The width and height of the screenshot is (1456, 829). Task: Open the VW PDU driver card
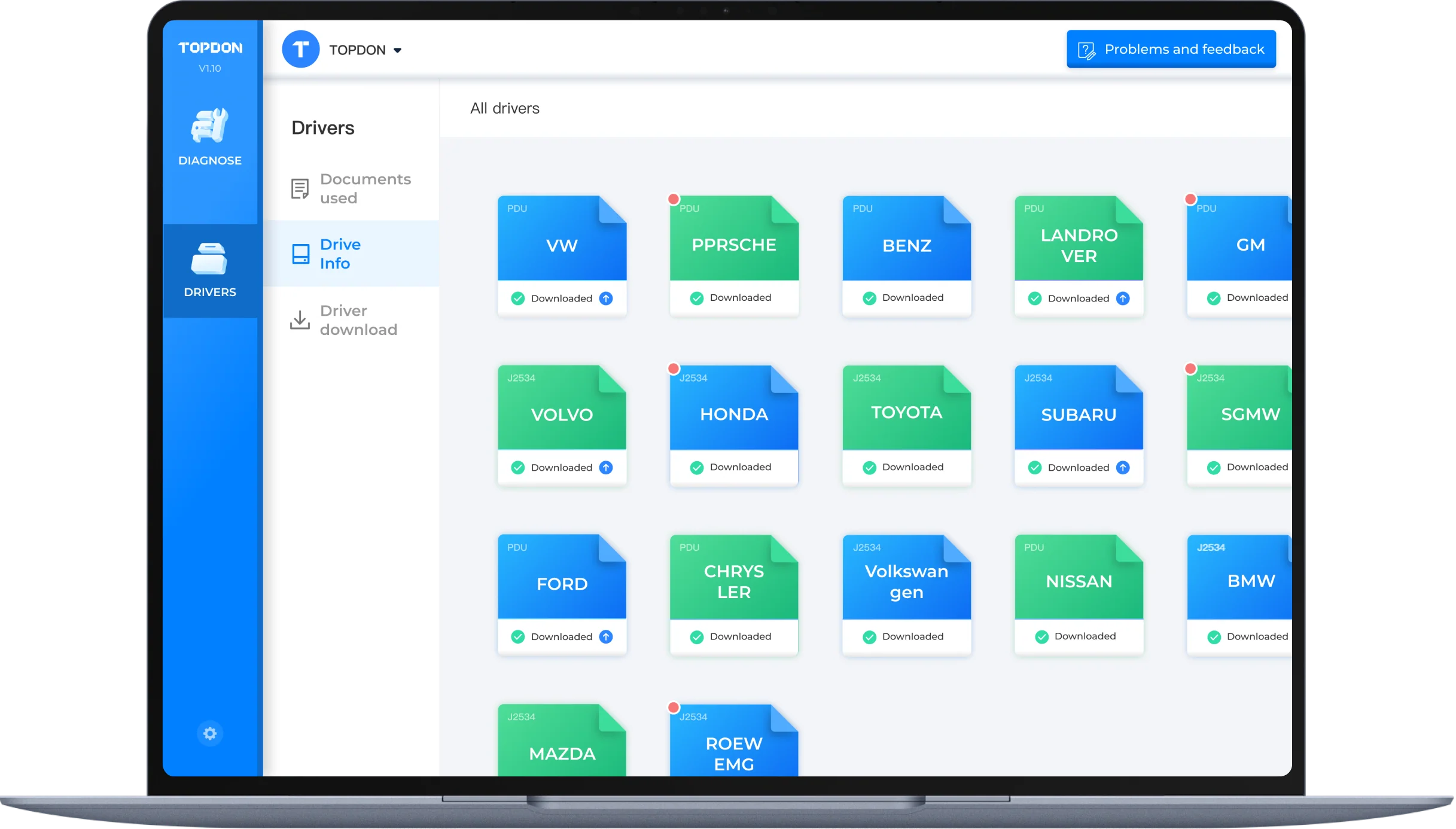click(x=562, y=256)
